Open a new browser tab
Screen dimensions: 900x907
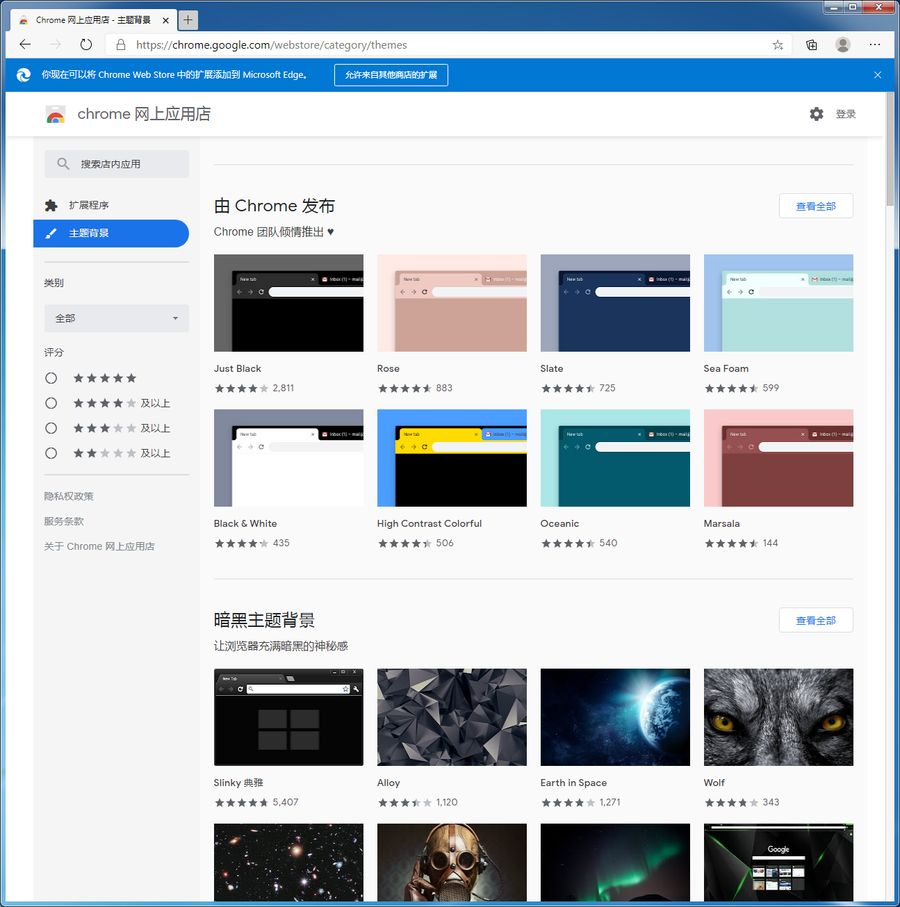(x=188, y=20)
